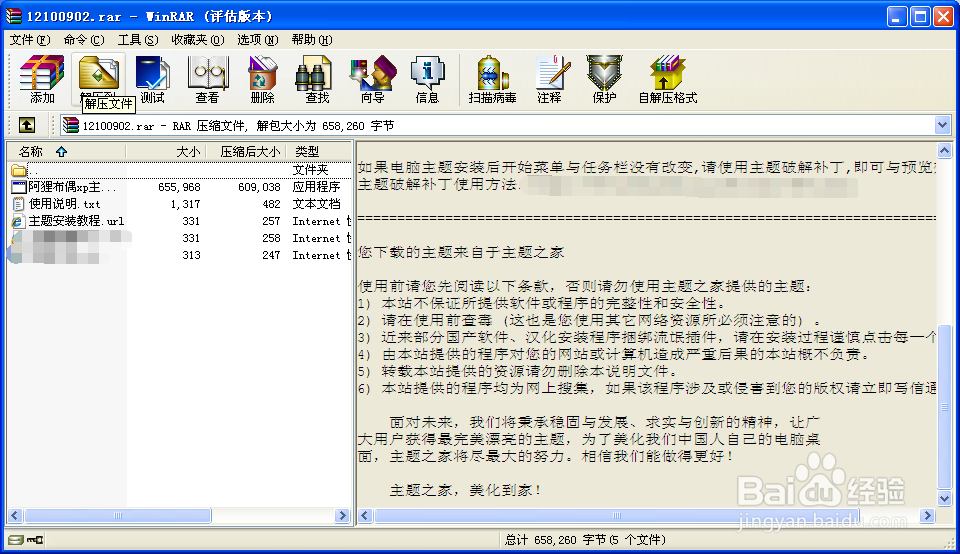Click the comment pane horizontal scrollbar thumb

click(617, 515)
